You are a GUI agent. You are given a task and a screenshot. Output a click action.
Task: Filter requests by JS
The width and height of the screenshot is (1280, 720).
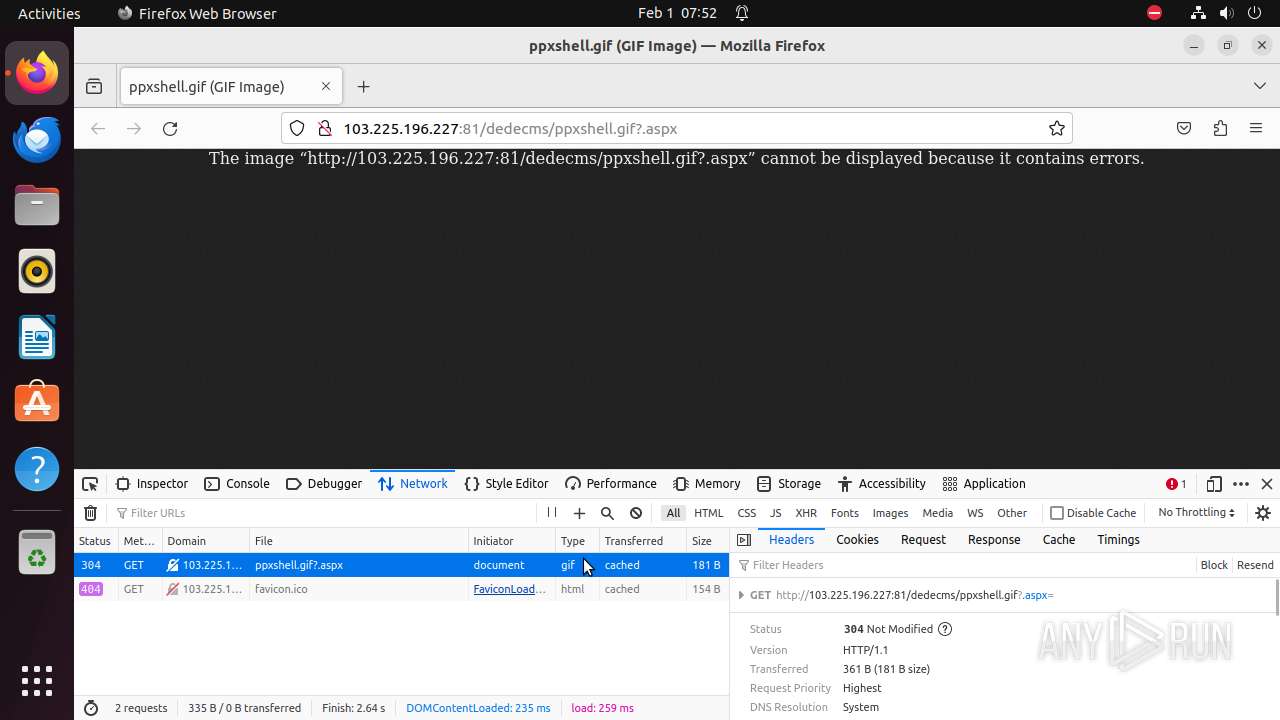click(775, 513)
